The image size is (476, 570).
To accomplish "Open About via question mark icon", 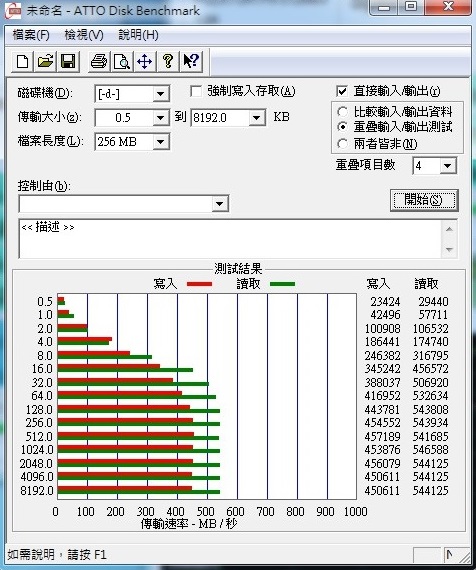I will pos(167,61).
